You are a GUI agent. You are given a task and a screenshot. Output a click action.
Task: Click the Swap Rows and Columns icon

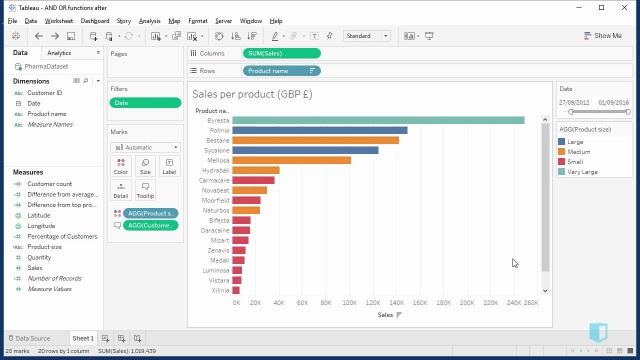[x=219, y=36]
